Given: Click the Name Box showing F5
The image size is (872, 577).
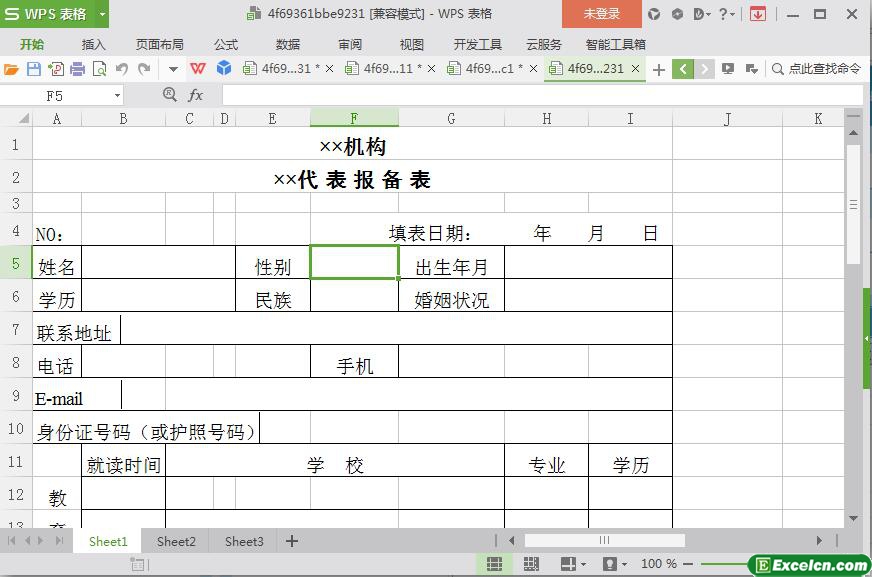Looking at the screenshot, I should [x=54, y=96].
